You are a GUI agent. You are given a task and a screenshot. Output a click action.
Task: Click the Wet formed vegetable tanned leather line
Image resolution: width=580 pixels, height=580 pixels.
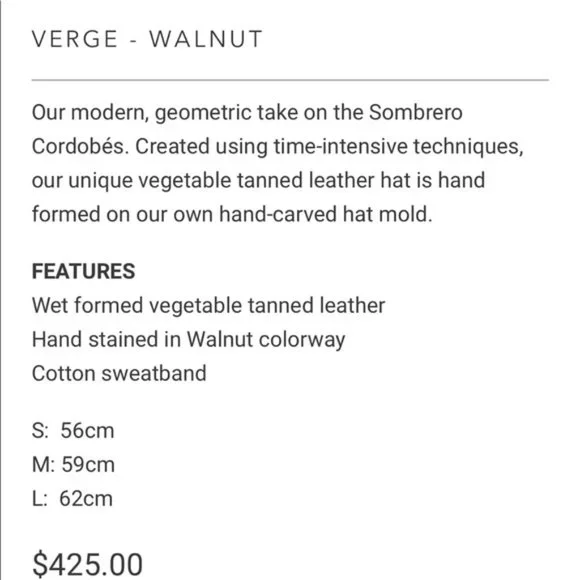(x=209, y=306)
